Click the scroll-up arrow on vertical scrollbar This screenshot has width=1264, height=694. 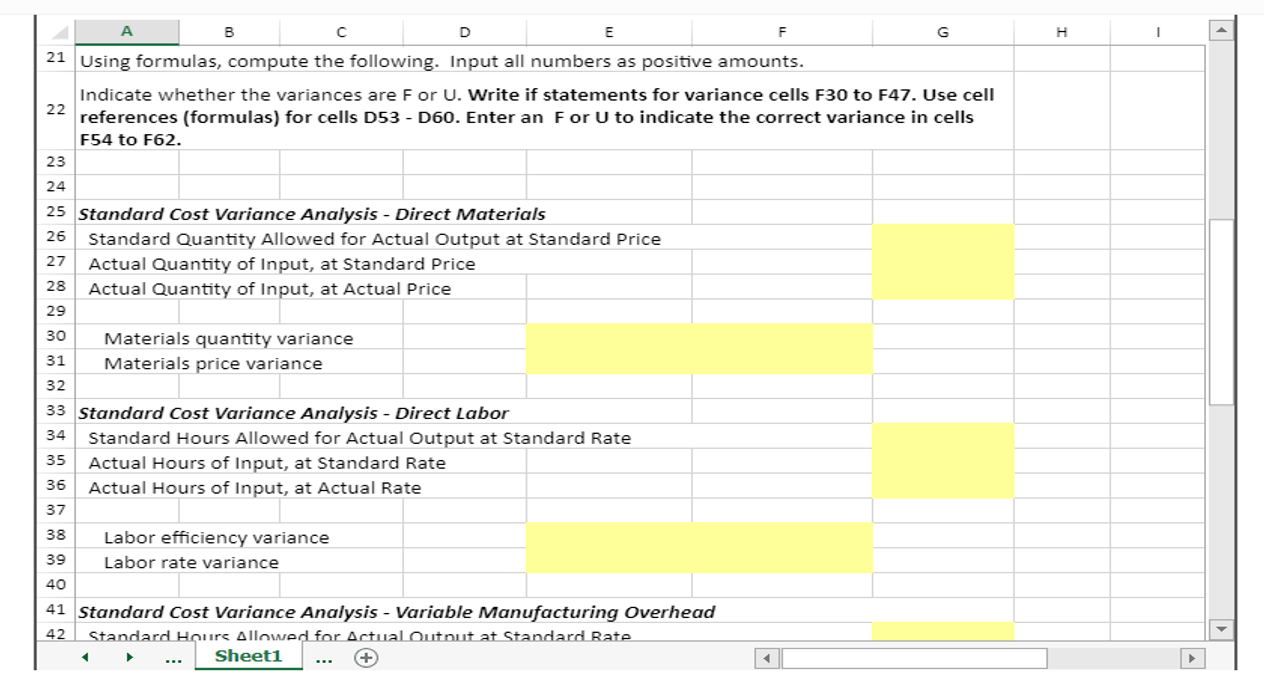1221,30
